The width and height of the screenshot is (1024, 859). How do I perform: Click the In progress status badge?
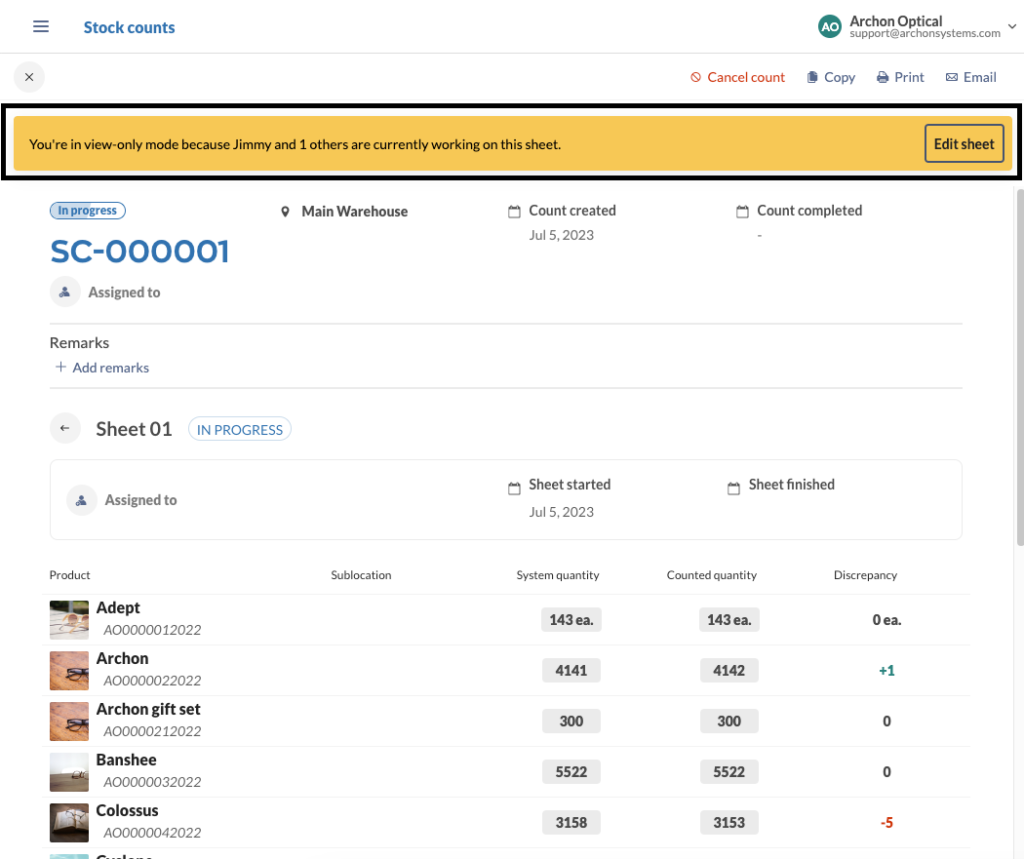point(87,210)
